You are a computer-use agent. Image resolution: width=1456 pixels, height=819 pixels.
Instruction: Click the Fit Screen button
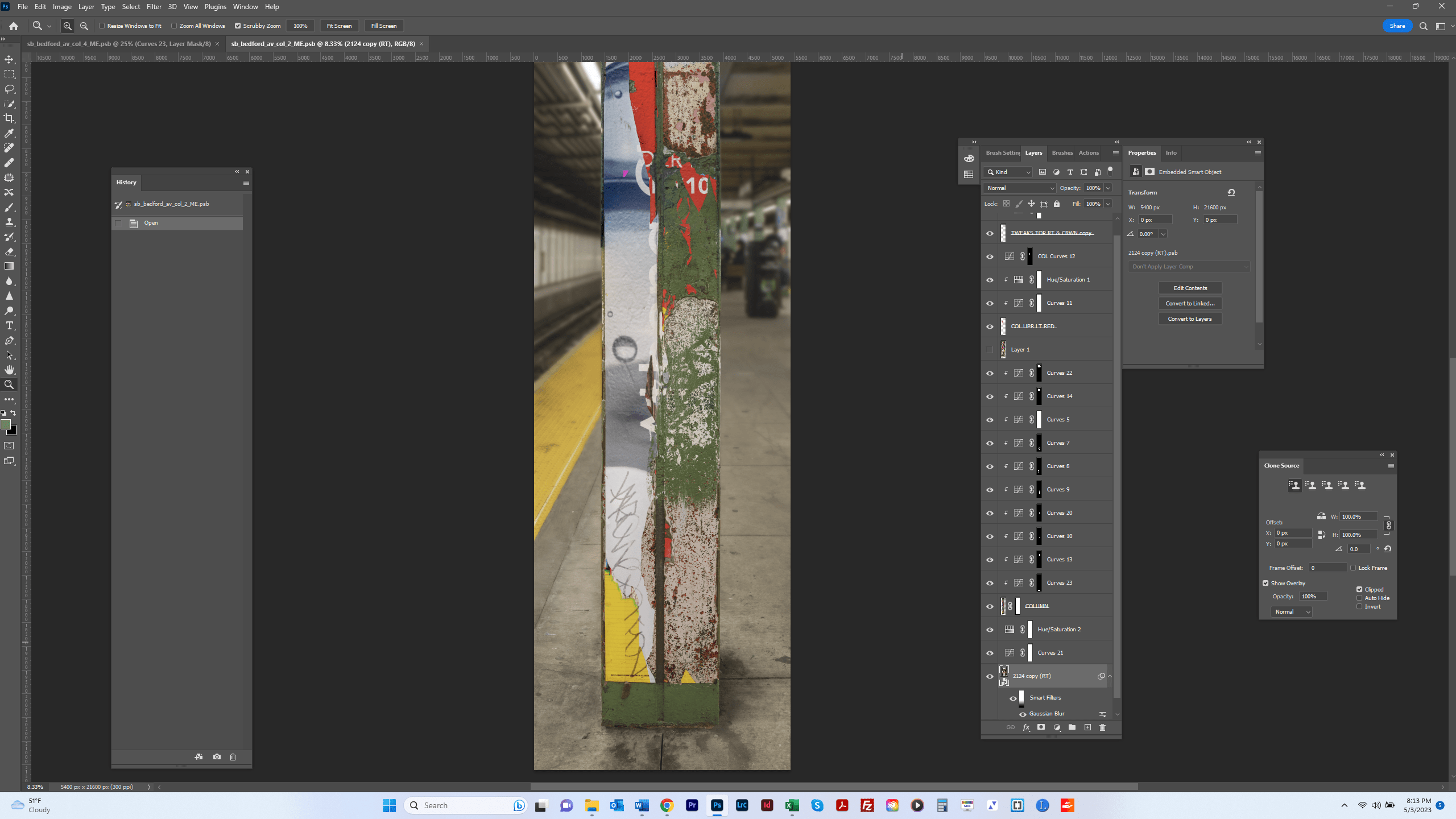pos(338,26)
